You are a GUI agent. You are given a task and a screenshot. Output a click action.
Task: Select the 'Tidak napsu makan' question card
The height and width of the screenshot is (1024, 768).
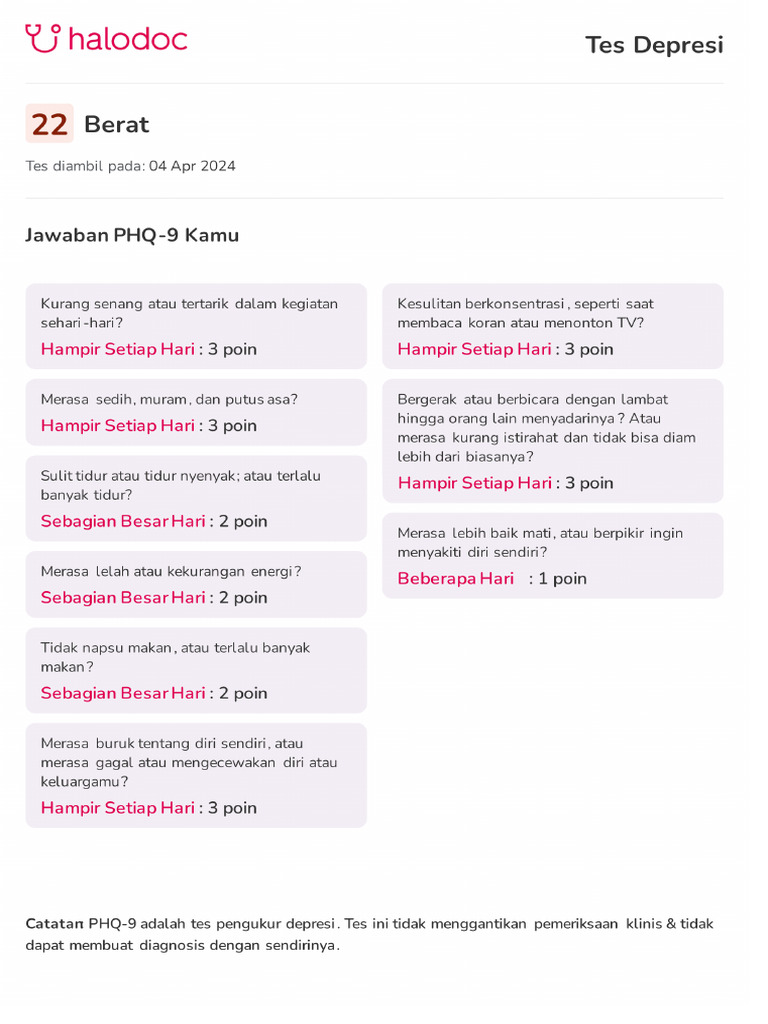(196, 670)
